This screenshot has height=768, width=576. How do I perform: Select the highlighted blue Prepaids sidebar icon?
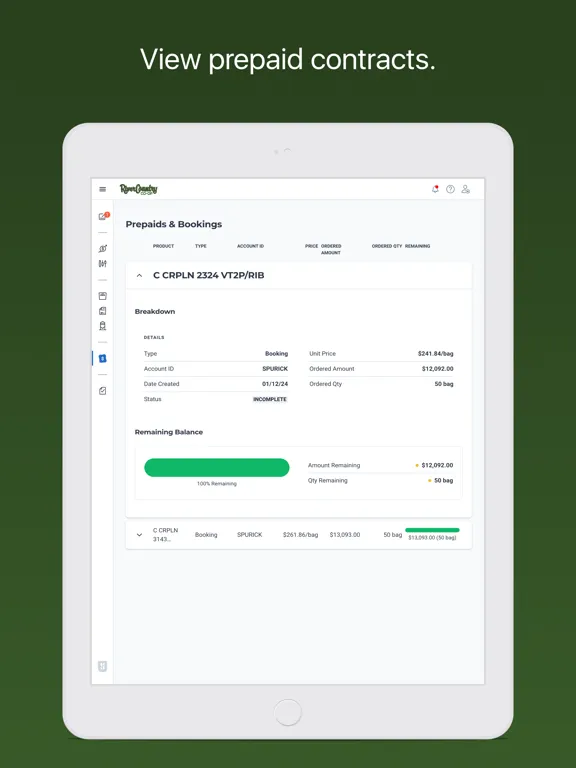pos(102,359)
